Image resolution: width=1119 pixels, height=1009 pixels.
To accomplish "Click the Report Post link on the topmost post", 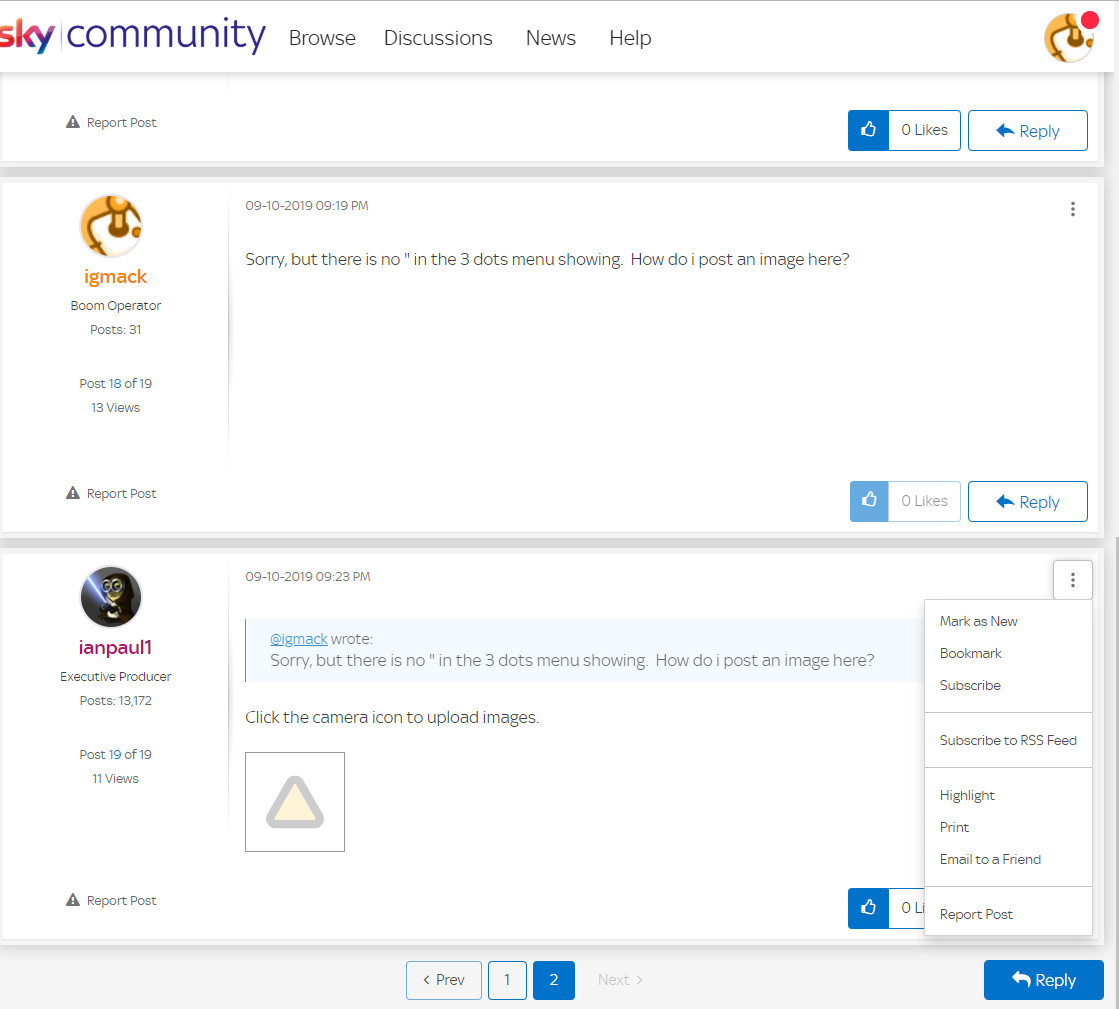I will click(x=111, y=122).
